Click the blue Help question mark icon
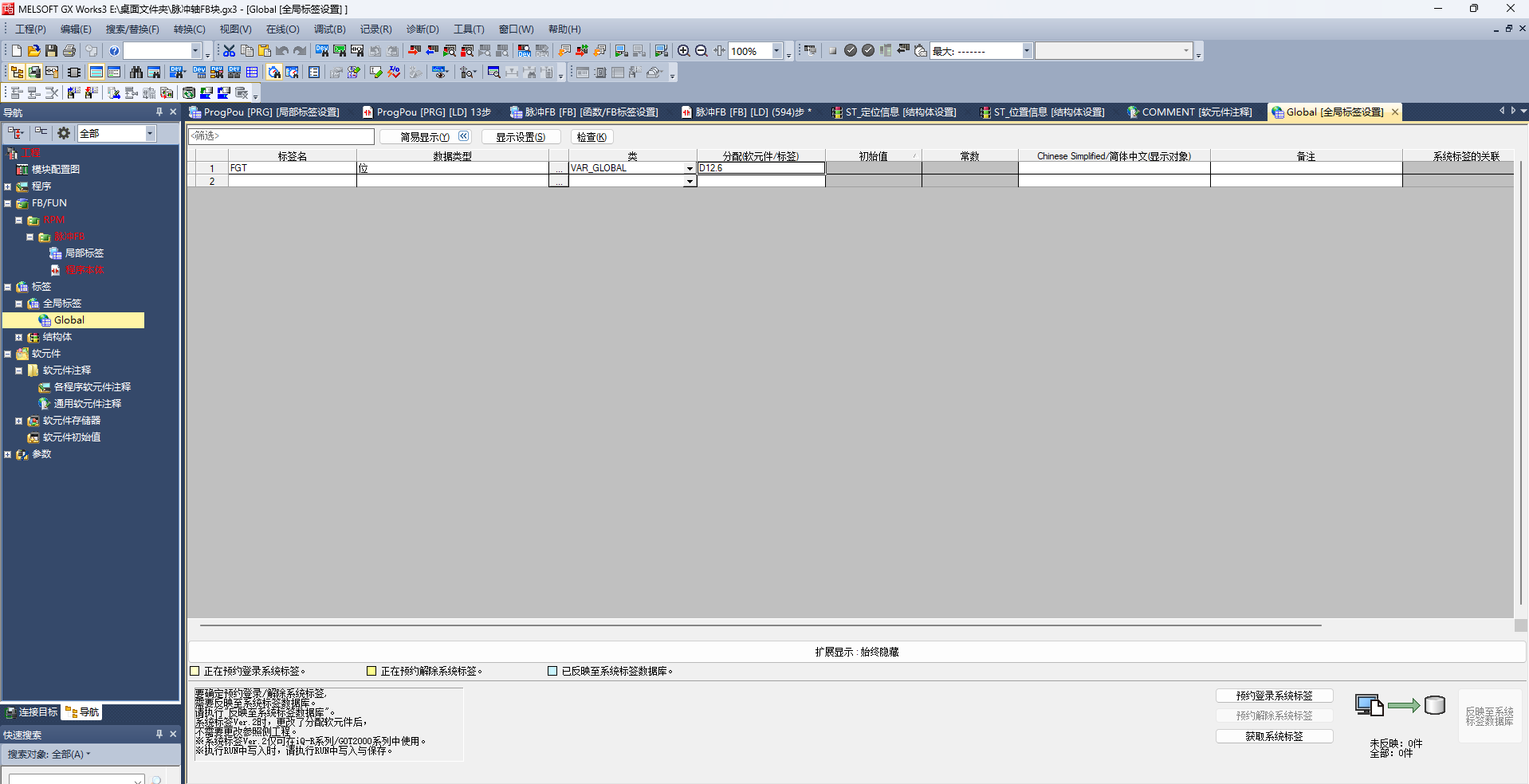The image size is (1529, 784). pyautogui.click(x=114, y=51)
